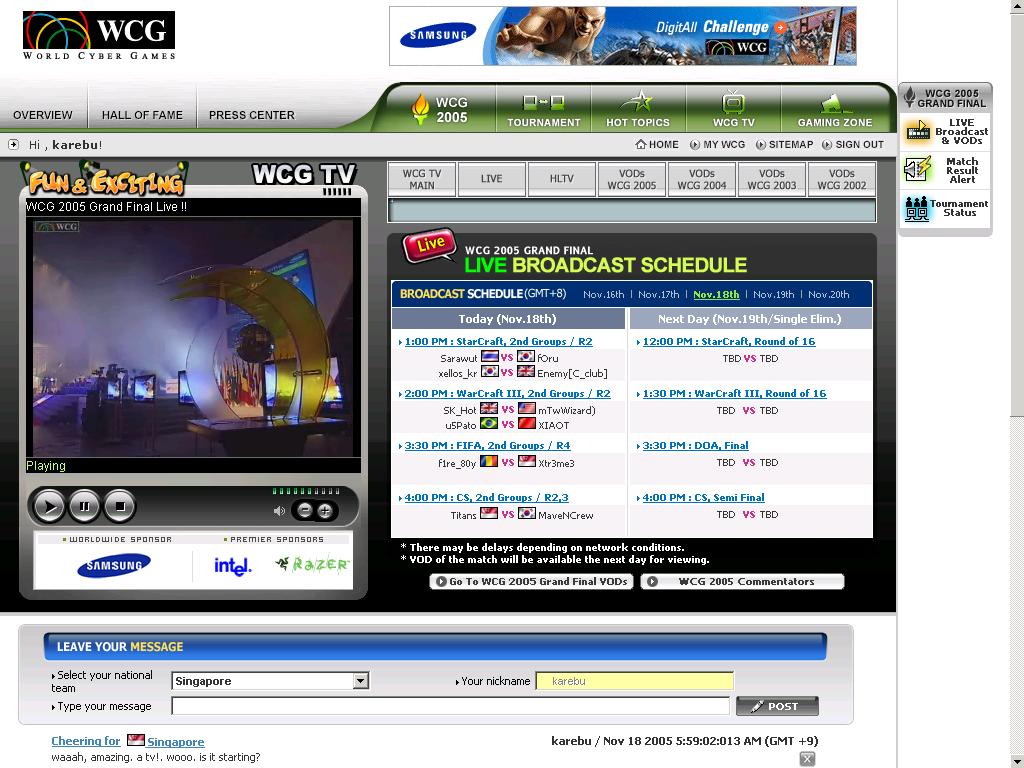Open VODs WCG 2003 tab
This screenshot has height=768, width=1024.
point(771,180)
